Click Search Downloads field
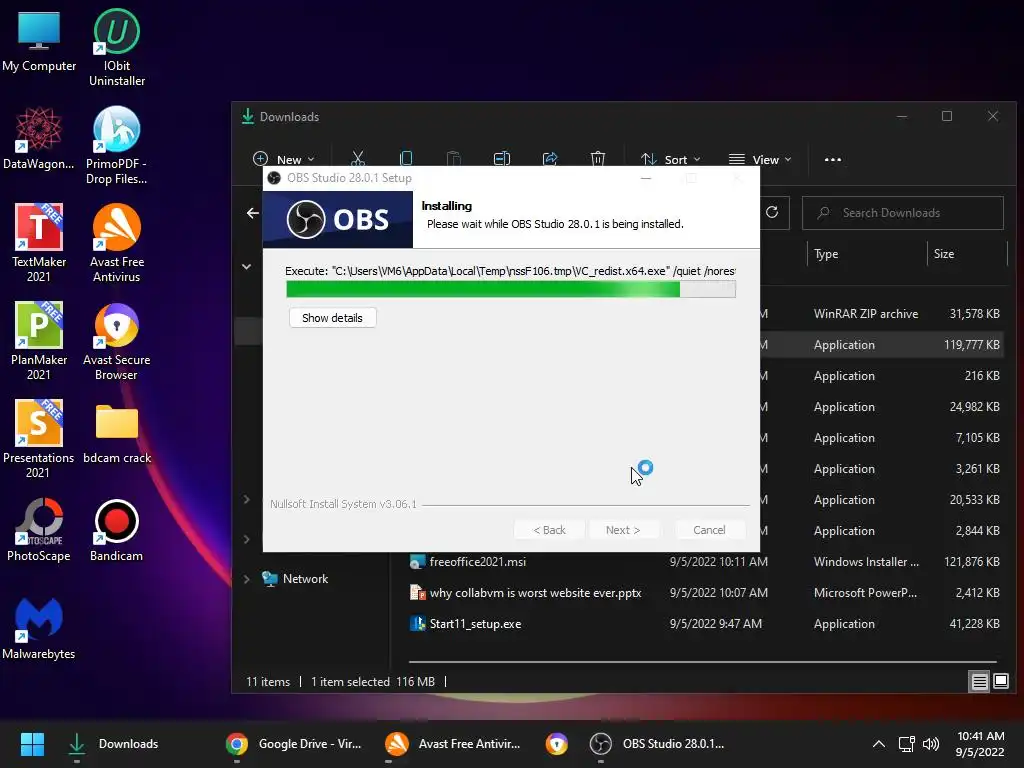The width and height of the screenshot is (1024, 768). (x=903, y=213)
